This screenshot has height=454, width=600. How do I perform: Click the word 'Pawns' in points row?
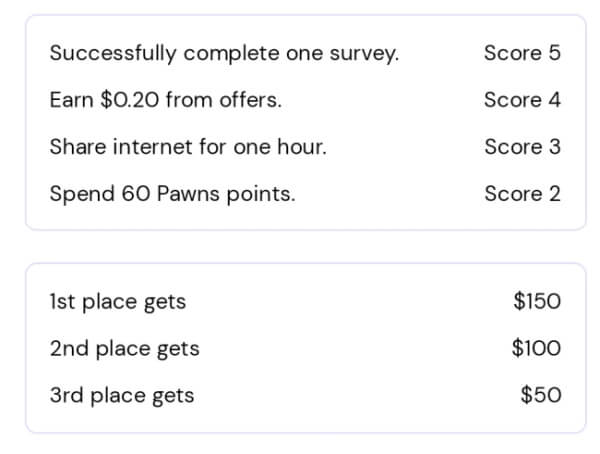[189, 193]
